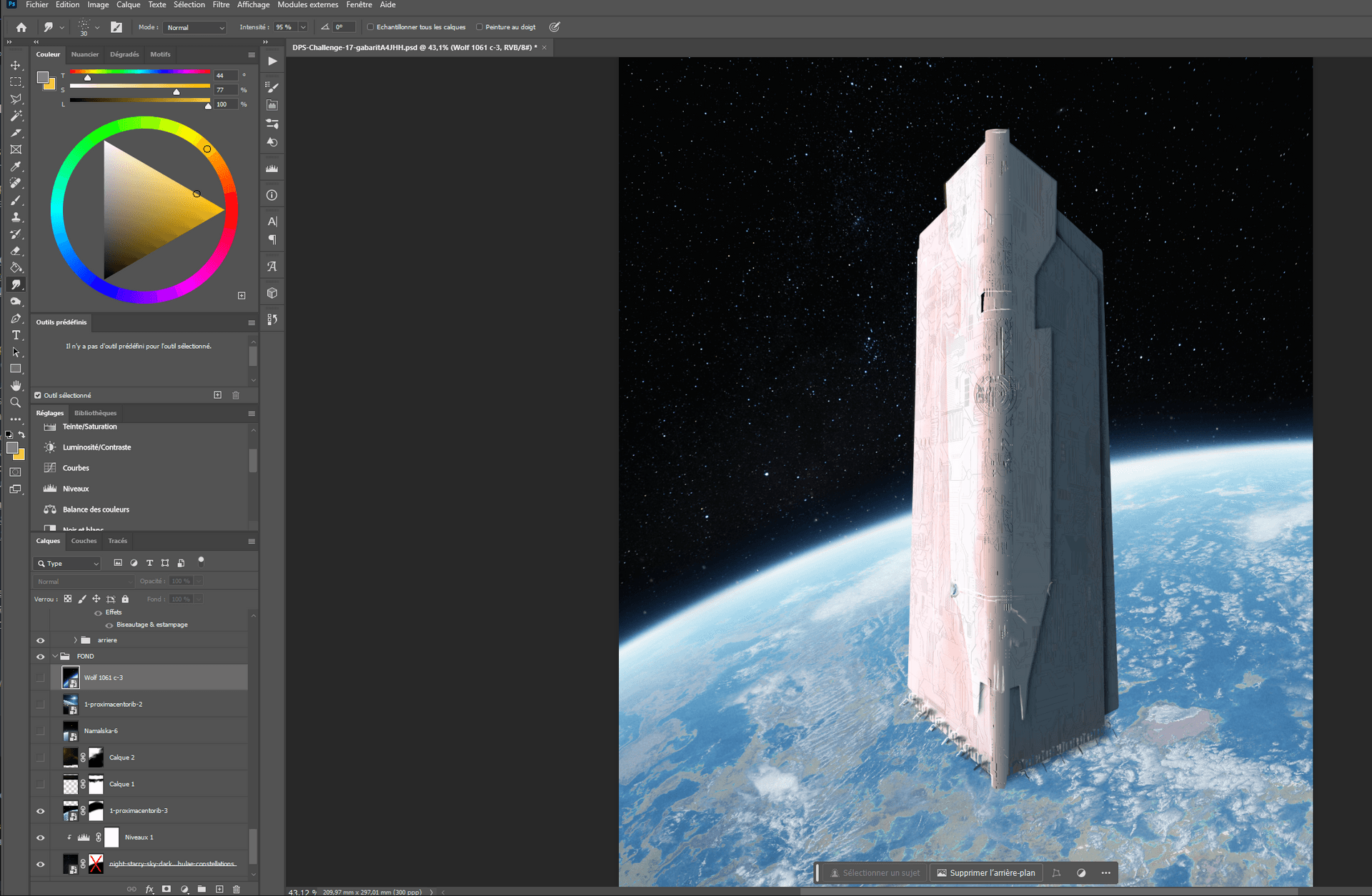Click the angle input field in options bar

[344, 27]
